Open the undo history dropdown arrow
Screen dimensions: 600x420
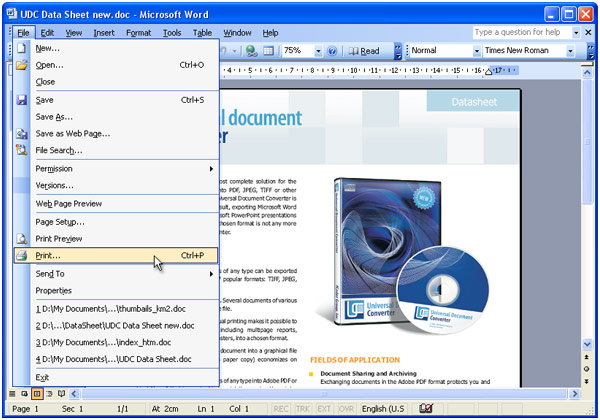click(x=235, y=51)
